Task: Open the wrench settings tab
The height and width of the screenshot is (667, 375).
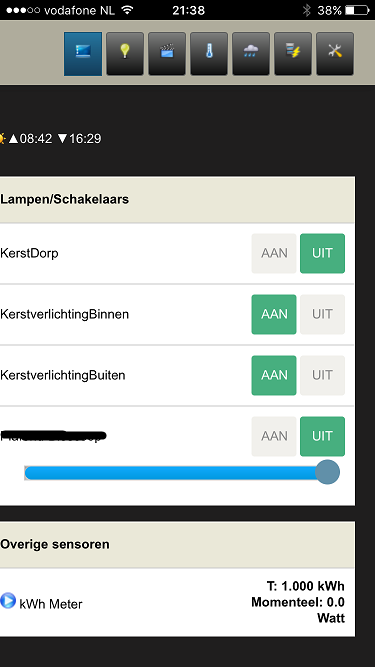Action: coord(335,54)
